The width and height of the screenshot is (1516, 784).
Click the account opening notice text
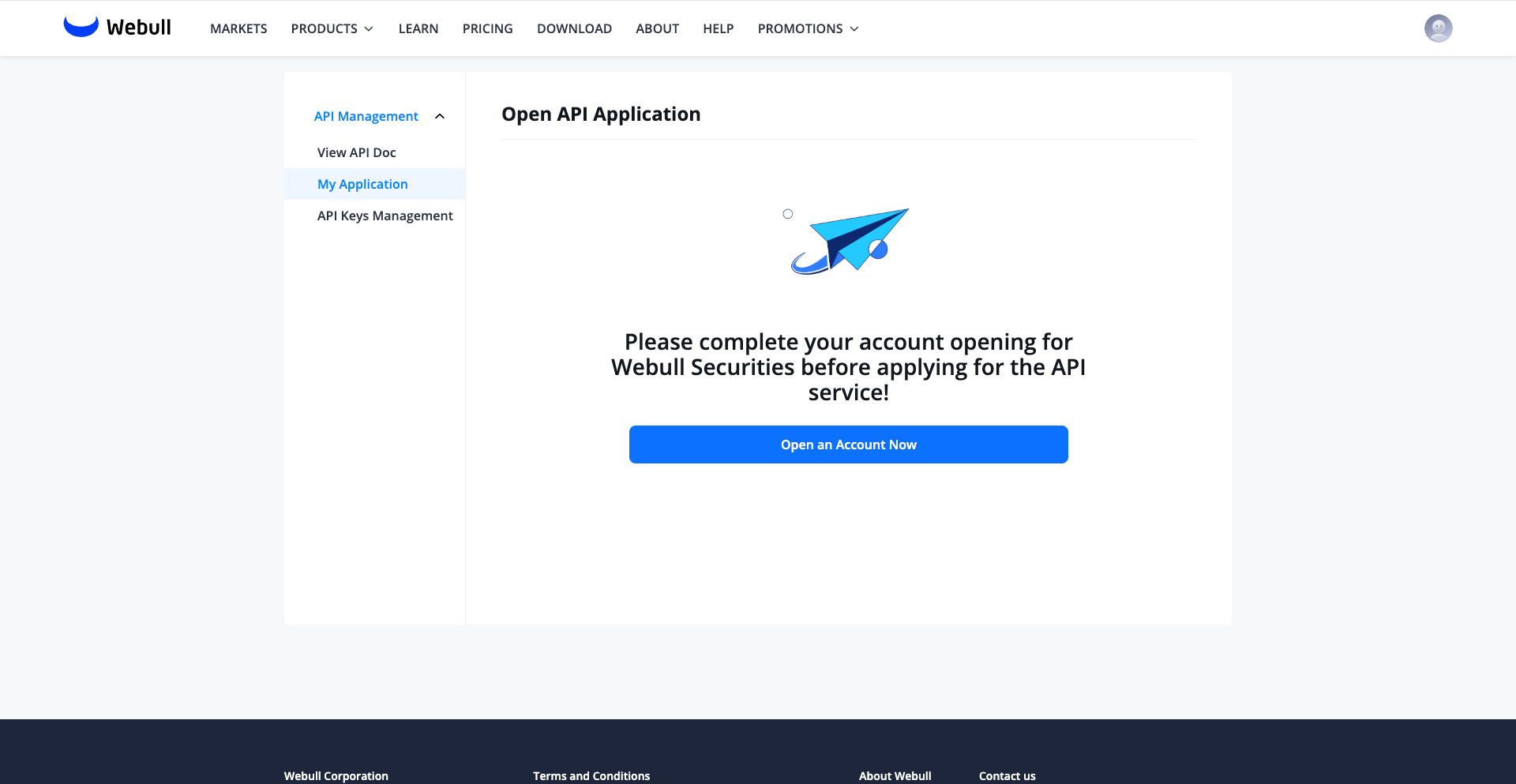[x=849, y=367]
